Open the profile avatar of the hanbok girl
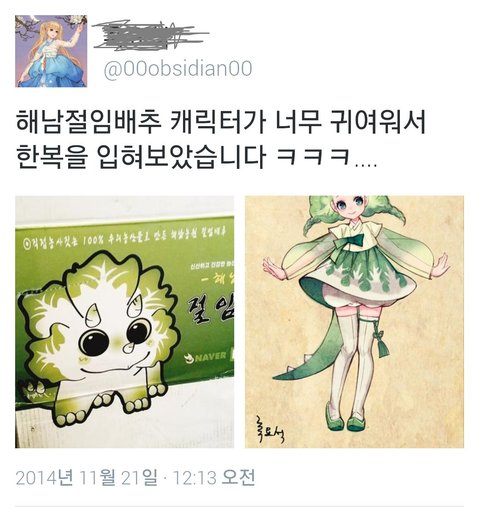The width and height of the screenshot is (480, 508). [x=51, y=51]
